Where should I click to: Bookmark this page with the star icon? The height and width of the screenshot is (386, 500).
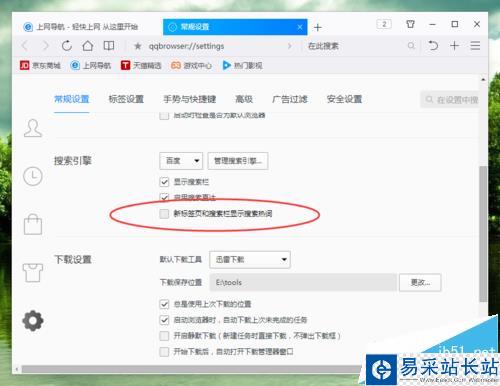click(x=138, y=46)
